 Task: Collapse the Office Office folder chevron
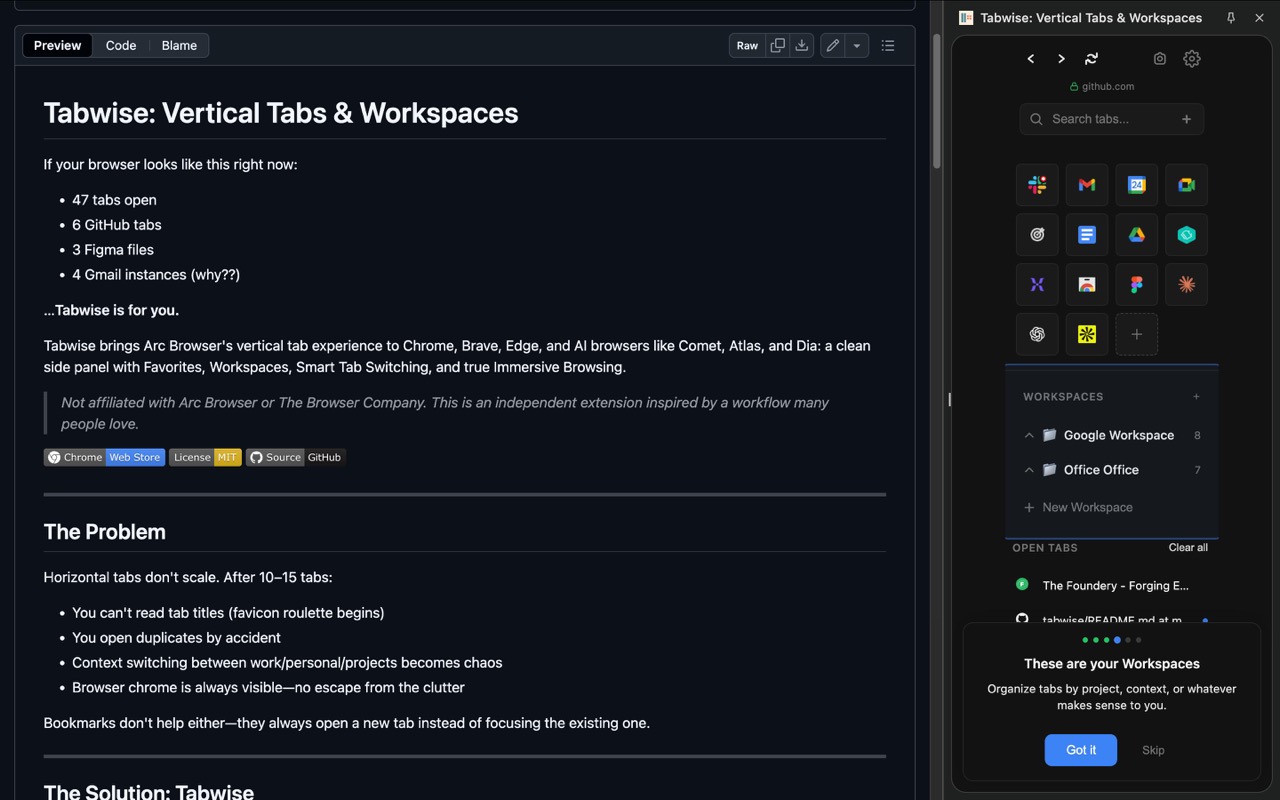pyautogui.click(x=1028, y=470)
